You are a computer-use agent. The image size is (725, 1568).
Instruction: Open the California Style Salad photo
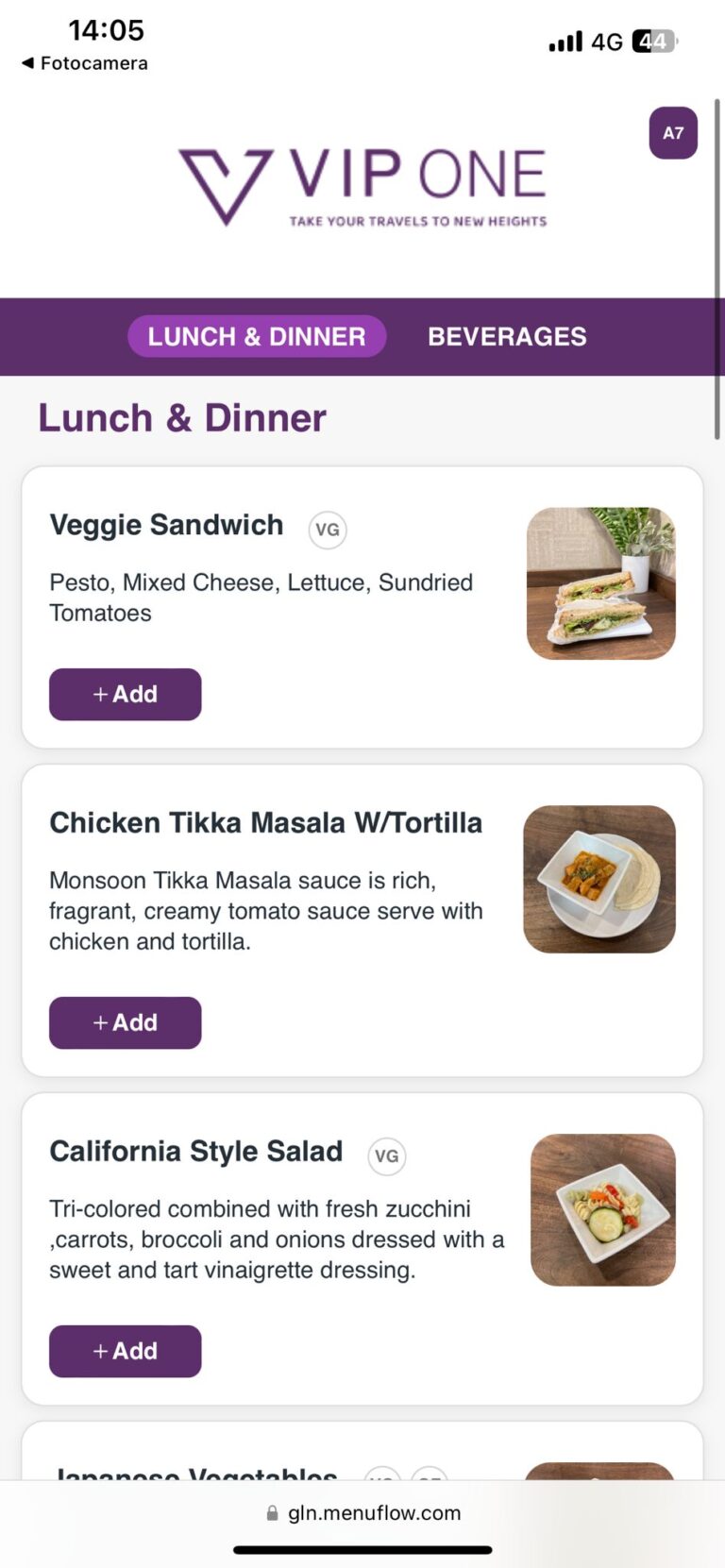tap(603, 1209)
